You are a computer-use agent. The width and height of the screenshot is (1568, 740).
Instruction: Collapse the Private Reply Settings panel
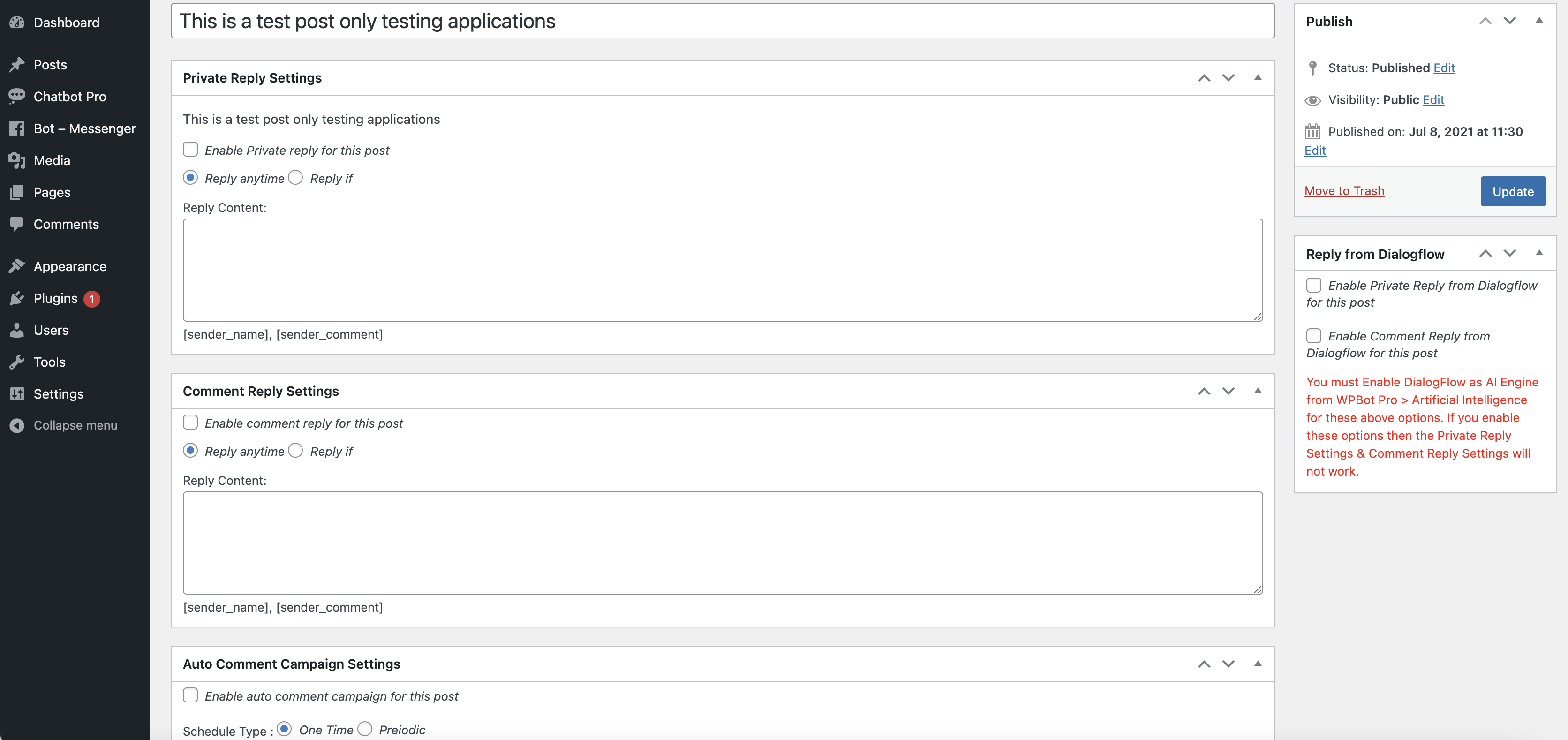[x=1258, y=77]
